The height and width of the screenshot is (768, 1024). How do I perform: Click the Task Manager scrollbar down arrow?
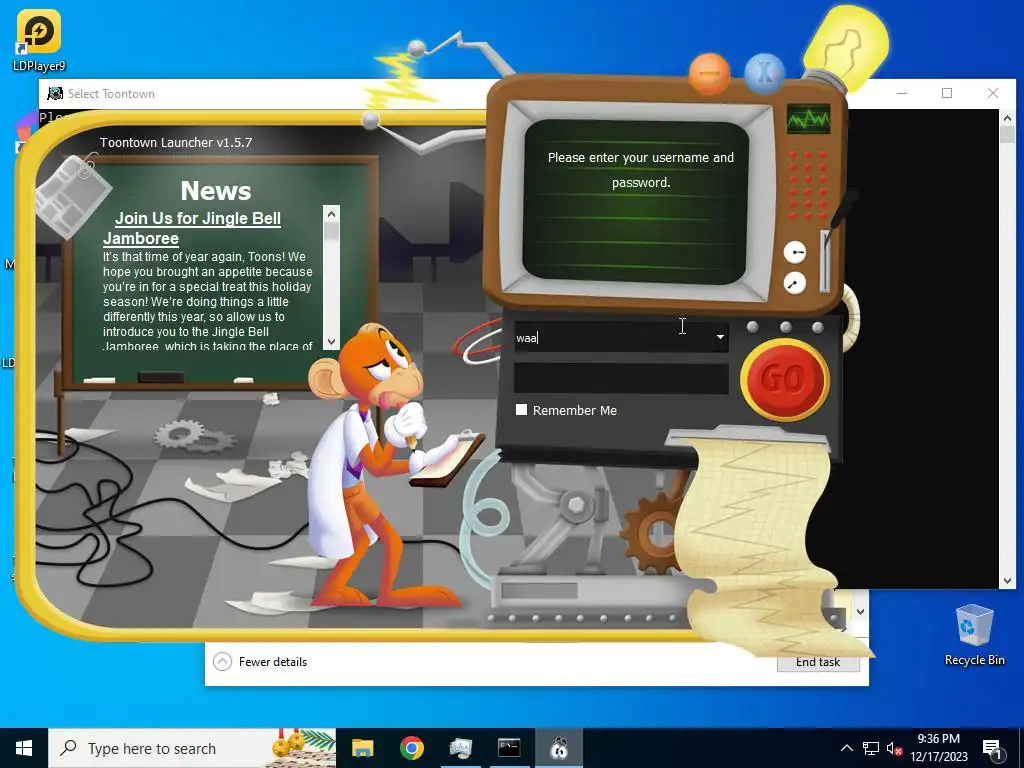point(860,612)
